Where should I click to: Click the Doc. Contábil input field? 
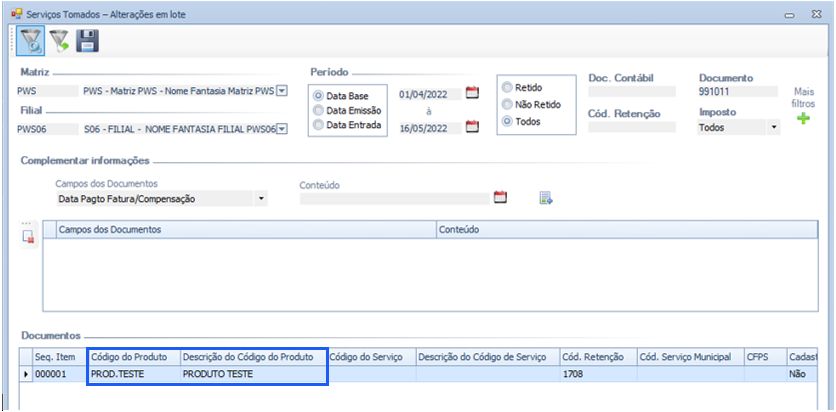tap(632, 92)
